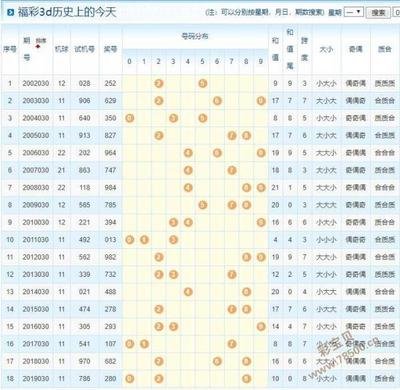Viewport: 400px width, 390px height.
Task: Click ball 6 in row 2003030
Action: 217,101
